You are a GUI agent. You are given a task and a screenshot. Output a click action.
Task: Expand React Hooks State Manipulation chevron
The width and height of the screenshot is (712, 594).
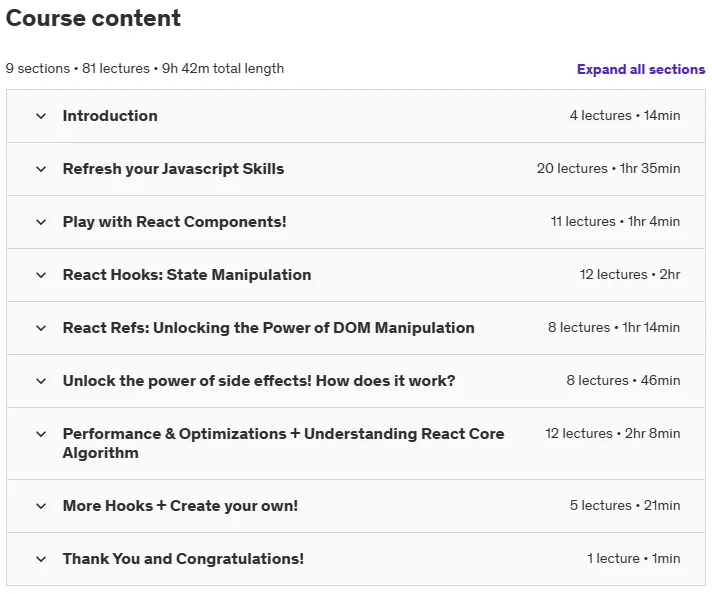(x=41, y=275)
